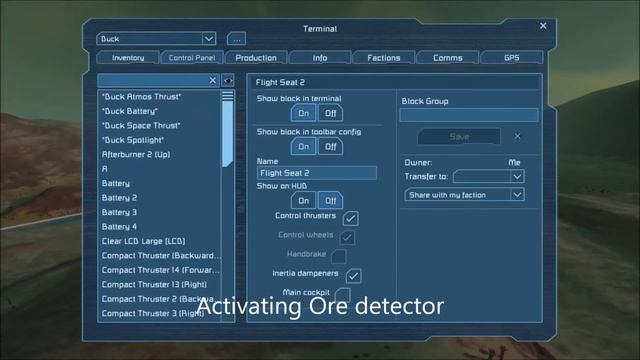640x360 pixels.
Task: Turn on Show block in toolbar config
Action: coord(303,147)
